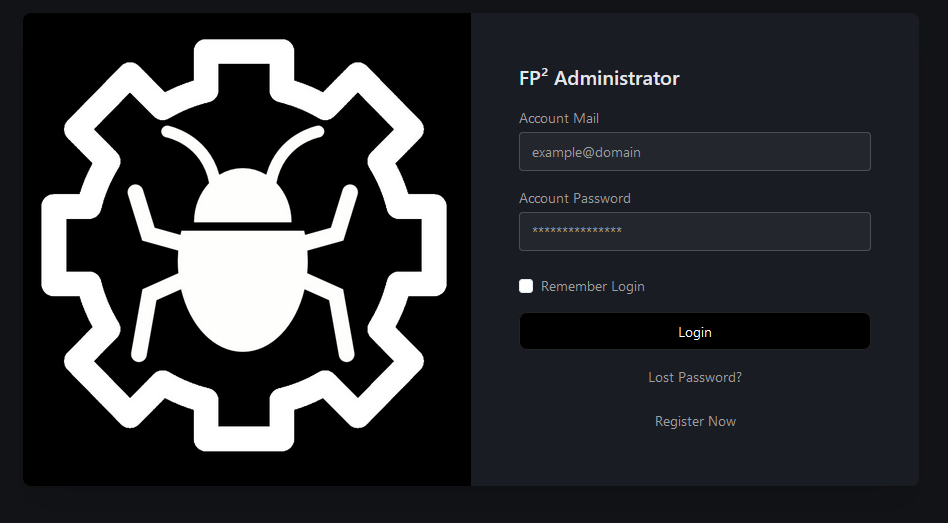The image size is (948, 523).
Task: Click the Account Password label
Action: tap(574, 198)
